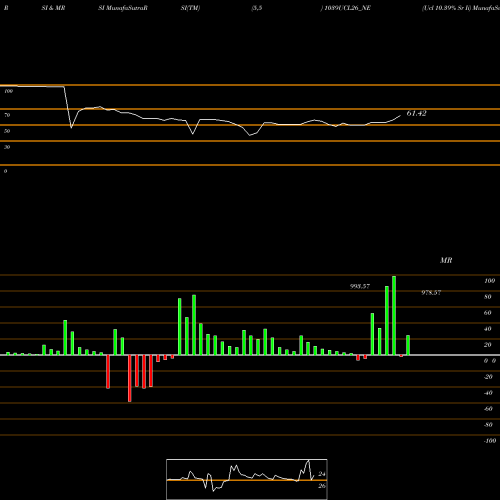
Task: Click the mini overview chart thumbnail
Action: tap(247, 479)
